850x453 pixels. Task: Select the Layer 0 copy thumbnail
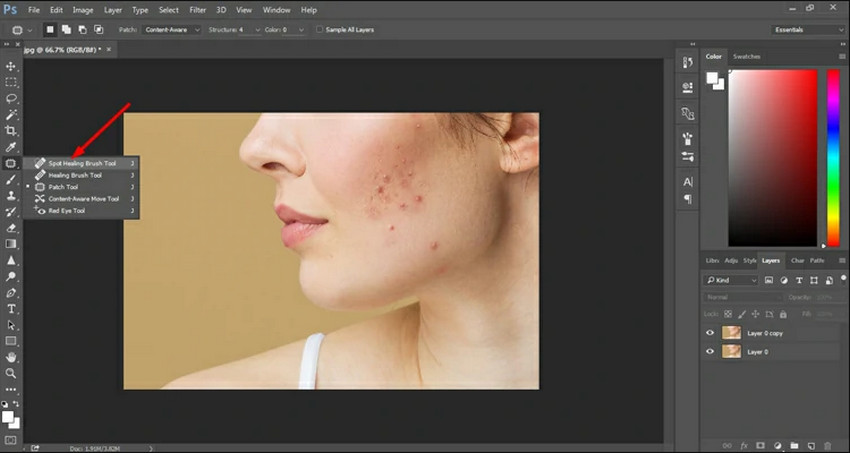click(731, 333)
